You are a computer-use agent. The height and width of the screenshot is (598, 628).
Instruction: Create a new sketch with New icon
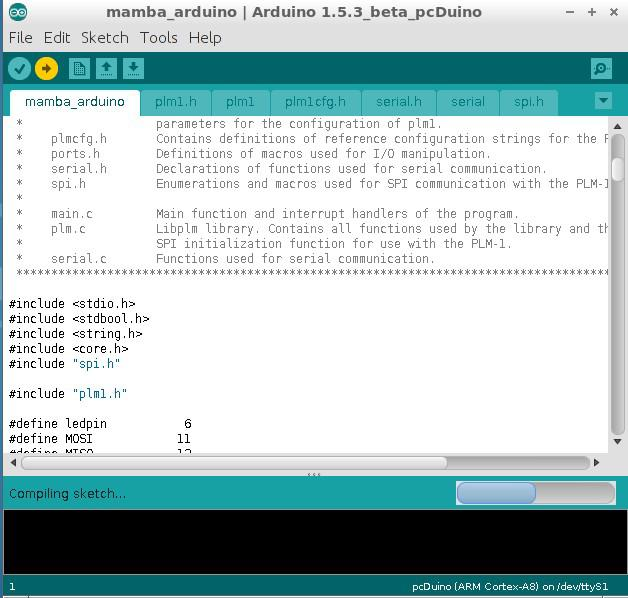coord(79,68)
